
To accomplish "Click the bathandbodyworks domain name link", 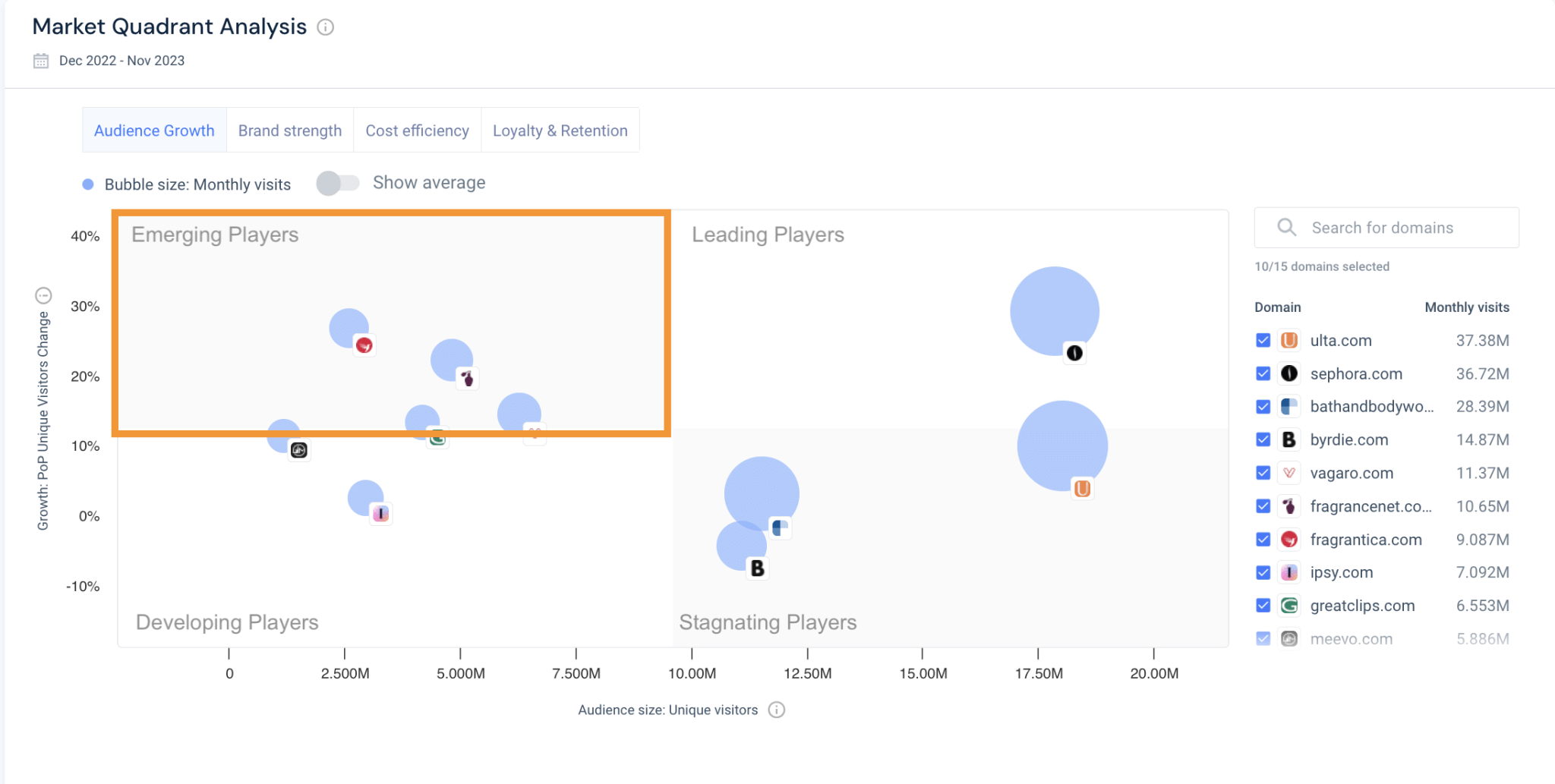I will tap(1370, 407).
